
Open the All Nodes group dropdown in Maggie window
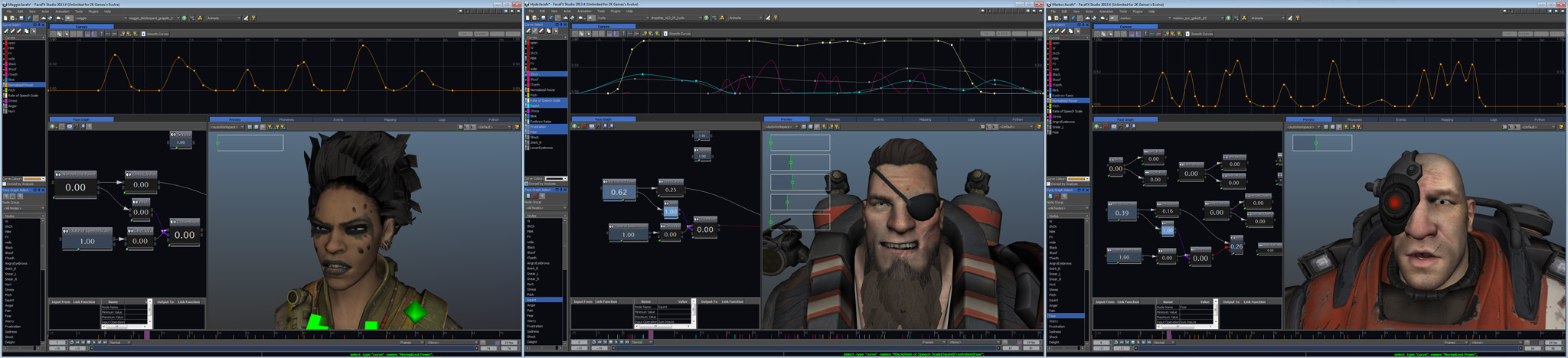point(24,208)
